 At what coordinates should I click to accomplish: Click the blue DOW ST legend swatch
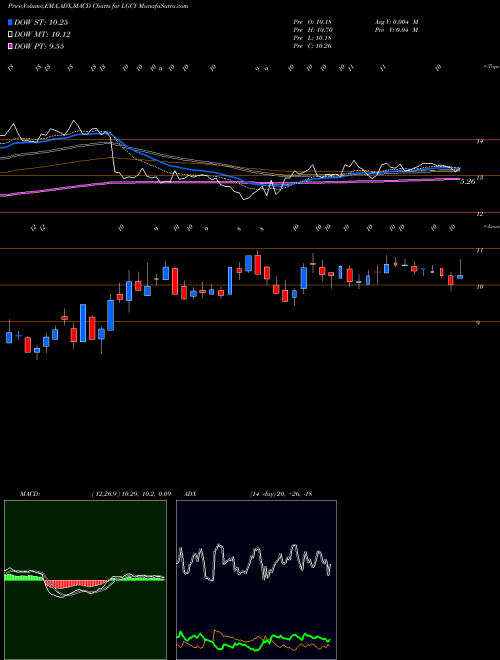tap(10, 22)
